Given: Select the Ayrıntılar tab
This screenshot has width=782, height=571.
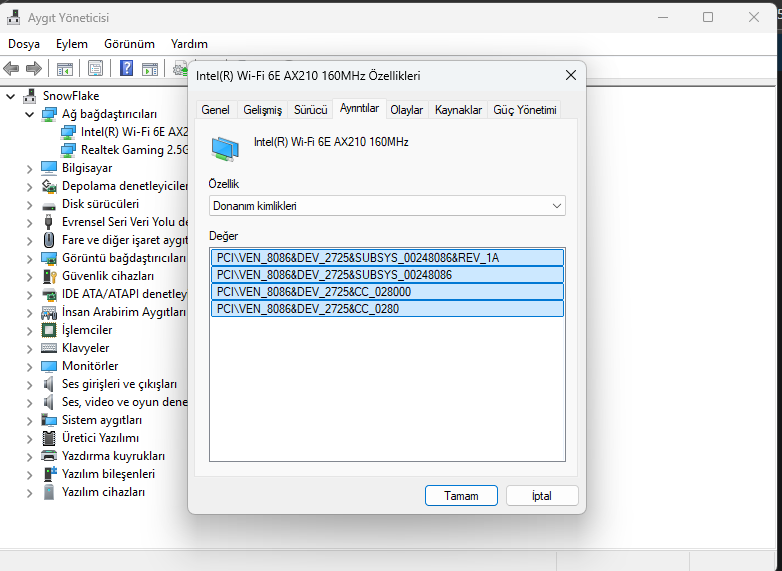Looking at the screenshot, I should click(x=359, y=108).
